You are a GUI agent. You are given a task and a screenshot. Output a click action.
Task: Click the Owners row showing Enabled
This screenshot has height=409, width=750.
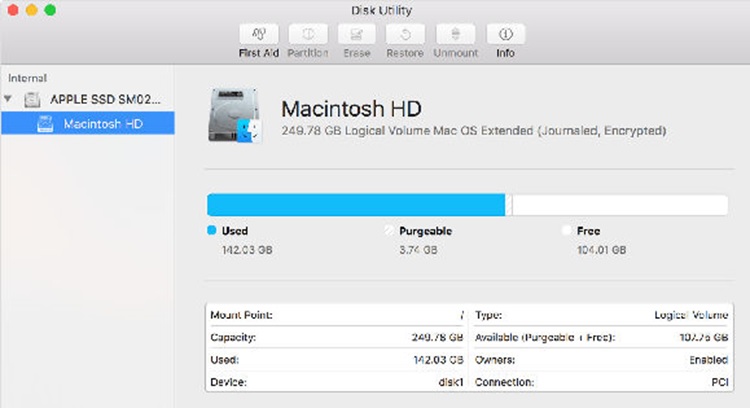[x=600, y=359]
